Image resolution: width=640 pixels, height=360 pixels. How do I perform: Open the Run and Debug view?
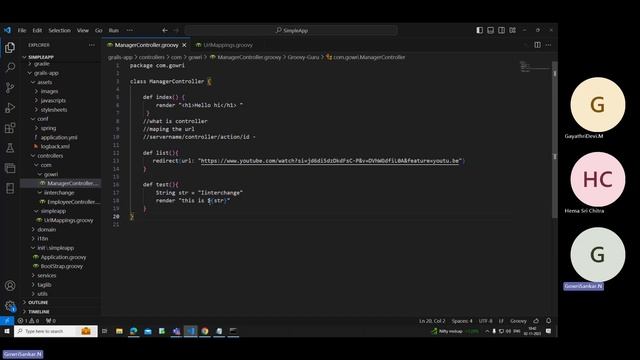[10, 108]
